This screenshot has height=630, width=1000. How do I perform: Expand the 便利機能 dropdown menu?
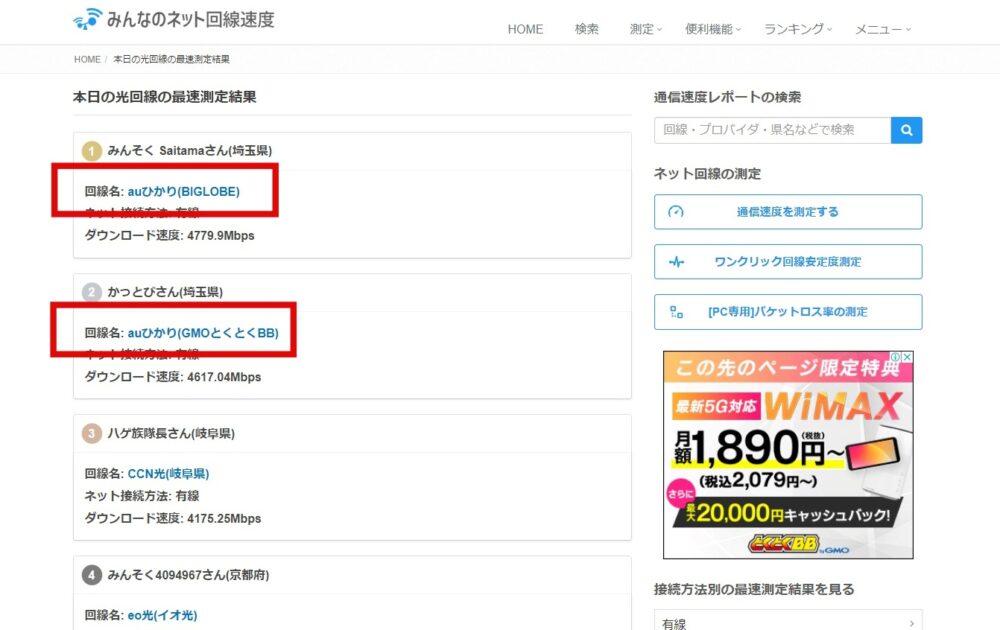tap(712, 29)
